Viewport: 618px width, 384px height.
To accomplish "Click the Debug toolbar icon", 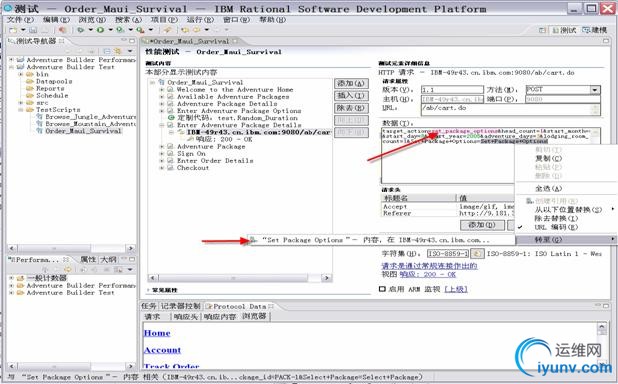I will [x=80, y=30].
